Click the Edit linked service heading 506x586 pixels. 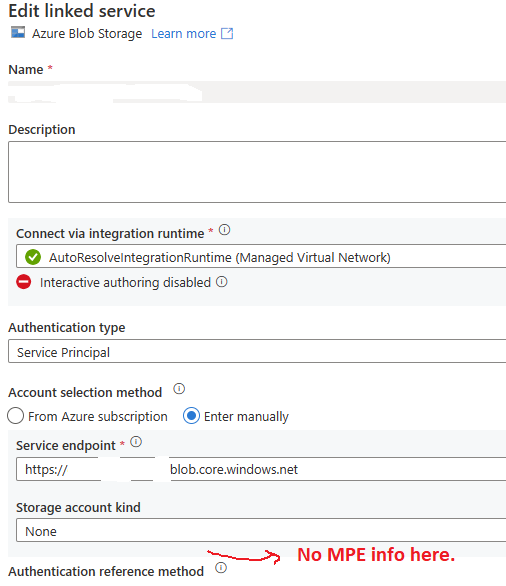coord(82,11)
